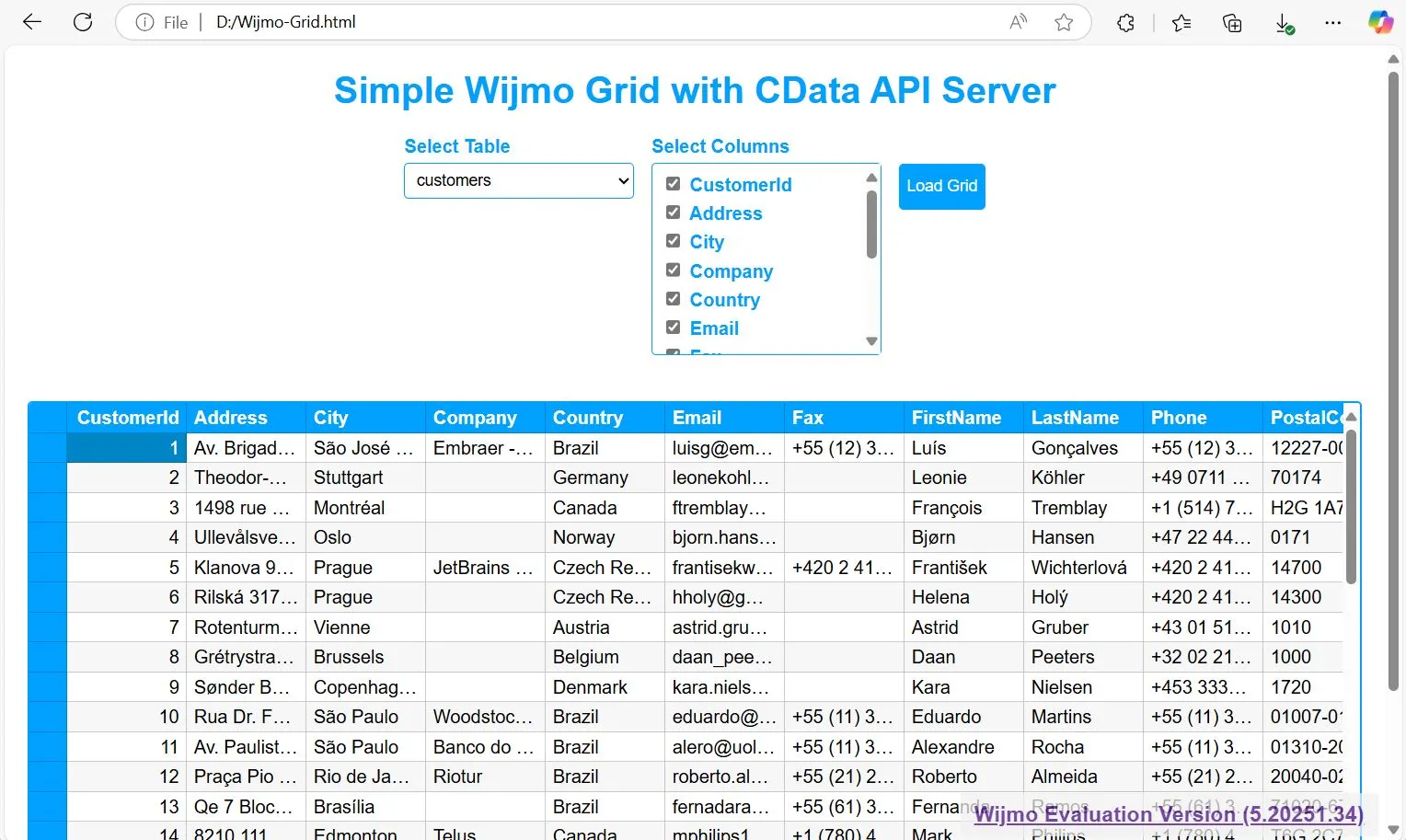The width and height of the screenshot is (1406, 840).
Task: Toggle the City column checkbox
Action: point(674,241)
